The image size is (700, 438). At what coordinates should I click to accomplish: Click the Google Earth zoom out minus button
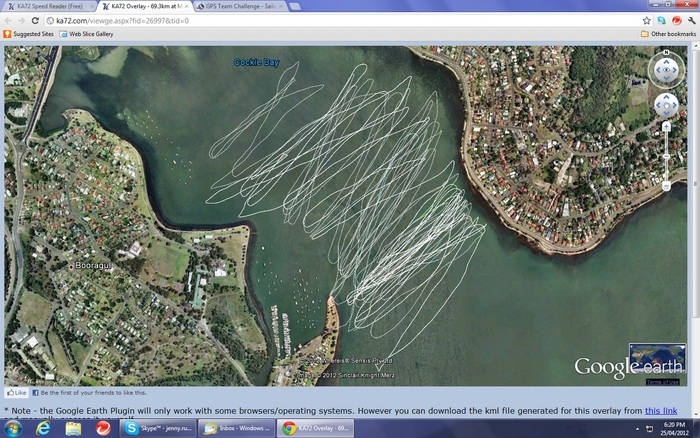pos(666,186)
